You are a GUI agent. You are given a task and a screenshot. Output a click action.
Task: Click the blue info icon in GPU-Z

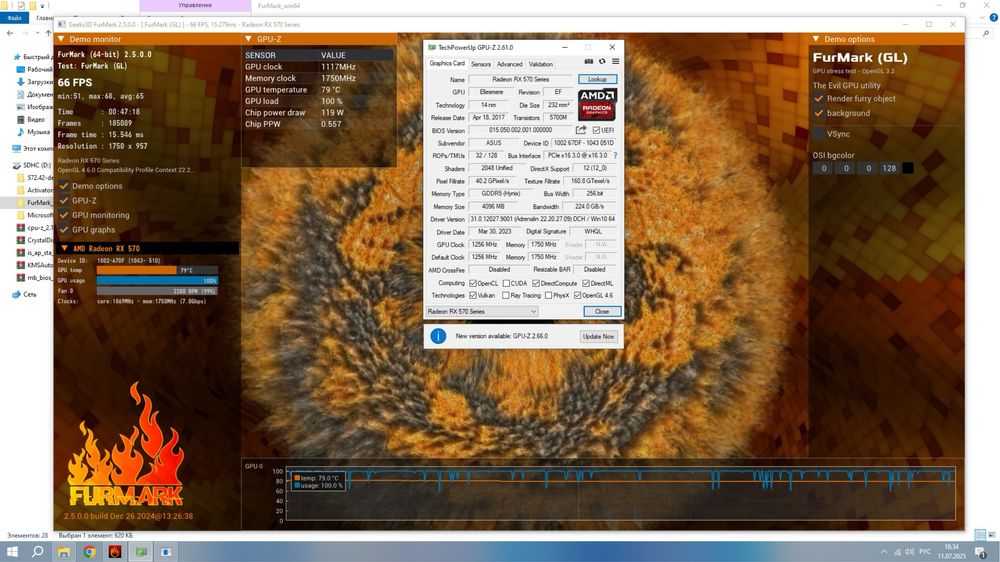[438, 336]
